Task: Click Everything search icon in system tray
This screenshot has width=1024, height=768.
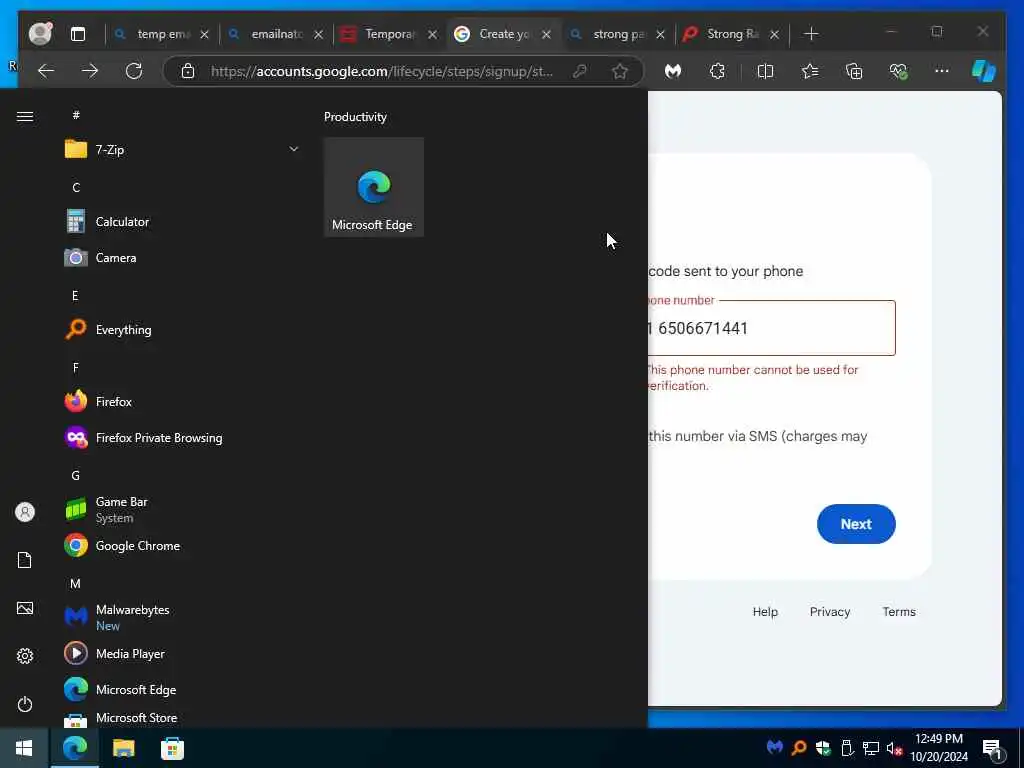Action: [x=799, y=747]
